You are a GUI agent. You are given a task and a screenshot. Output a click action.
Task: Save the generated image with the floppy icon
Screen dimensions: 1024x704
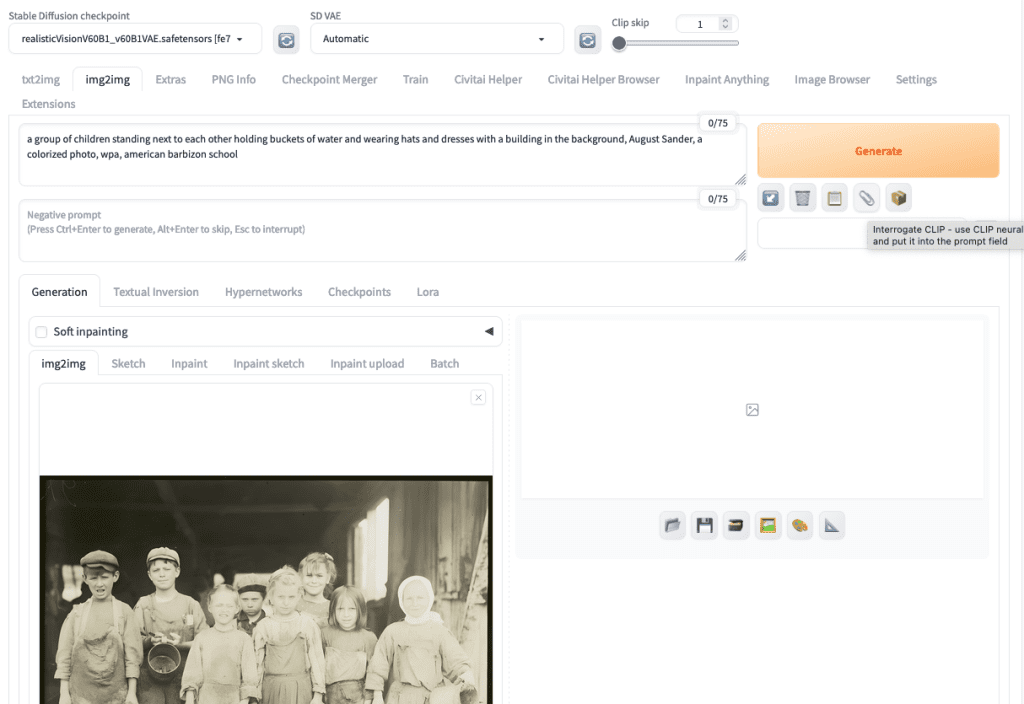point(704,525)
